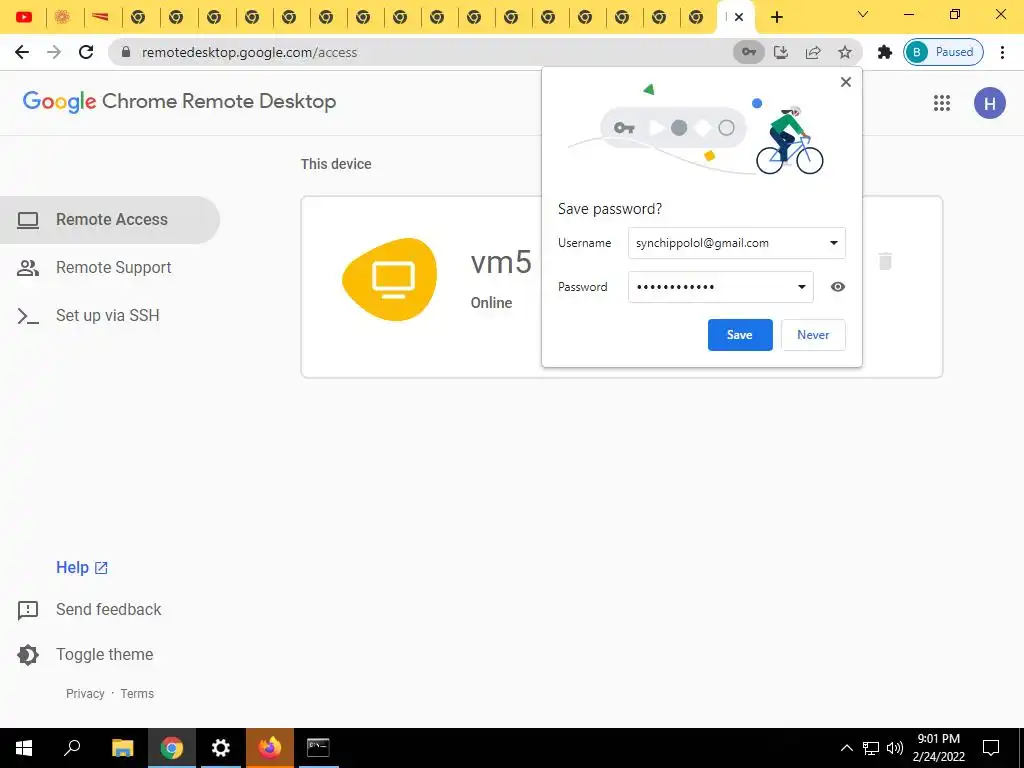Screen dimensions: 1024x768
Task: Open File Explorer from taskbar
Action: [x=123, y=748]
